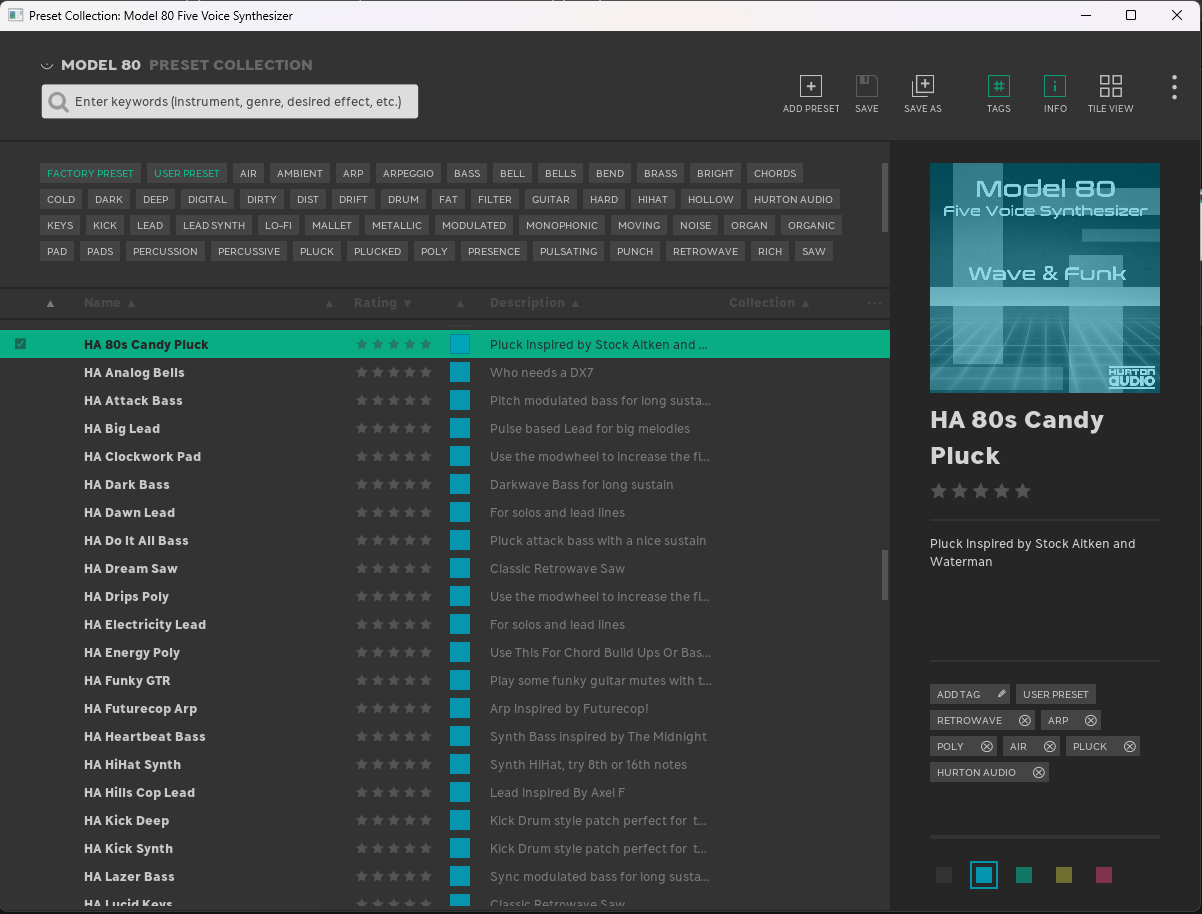Remove the POLY tag from preset
The image size is (1202, 914).
coord(987,746)
